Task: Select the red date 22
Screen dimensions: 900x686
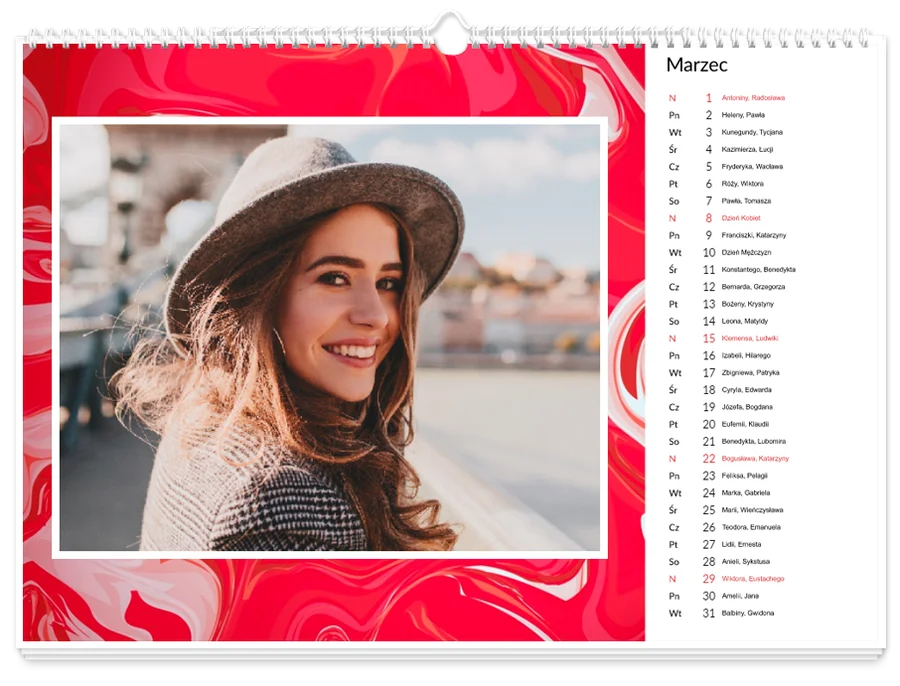Action: pos(709,459)
